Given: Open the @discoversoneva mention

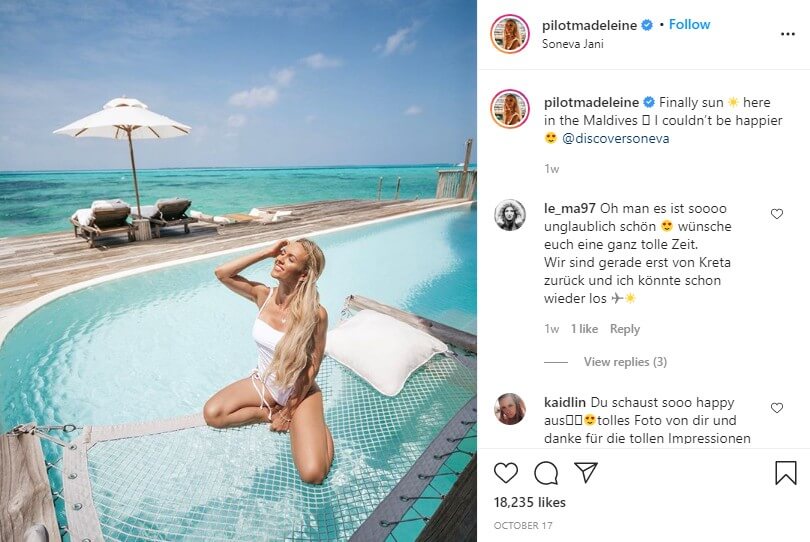Looking at the screenshot, I should [x=615, y=138].
